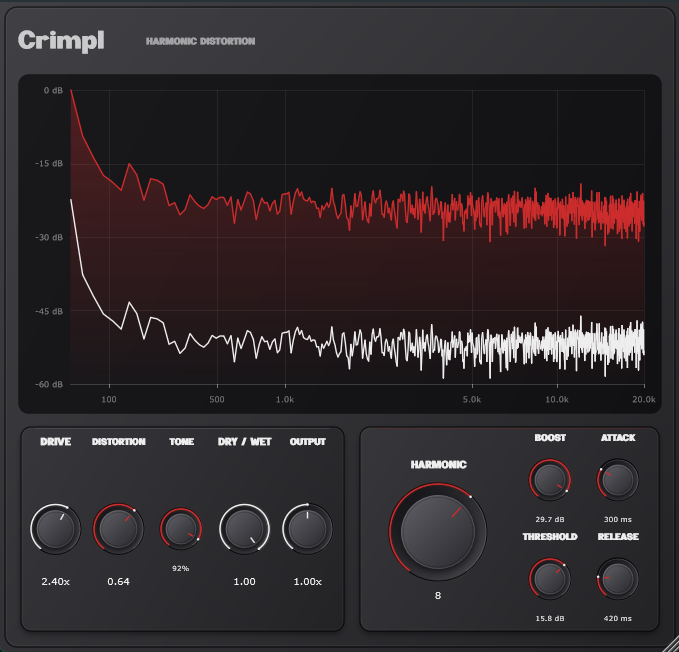Screen dimensions: 679x652
Task: Select the Distortion value 0.64
Action: [x=118, y=581]
